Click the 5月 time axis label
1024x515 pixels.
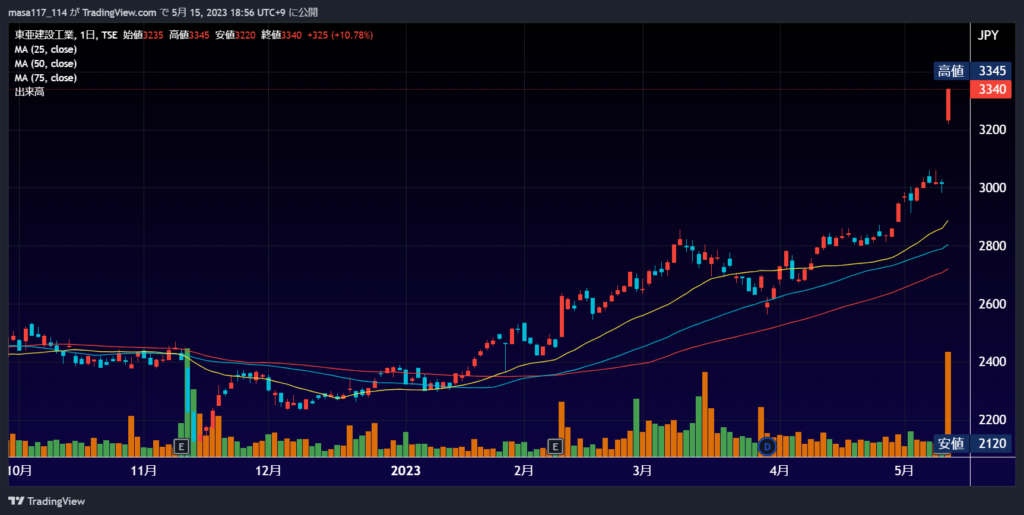pos(904,471)
